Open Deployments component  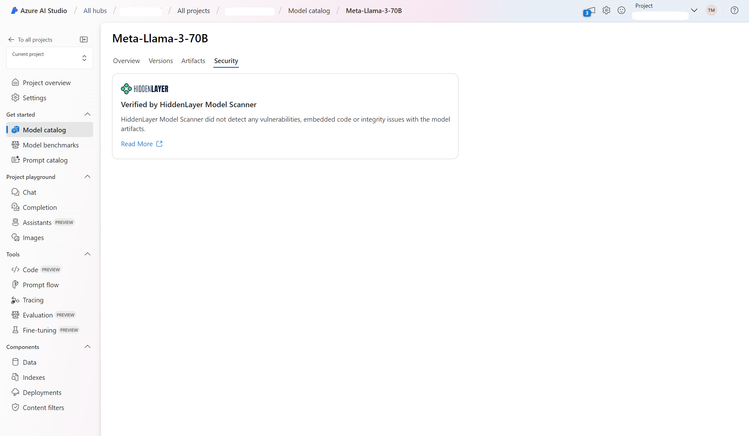42,392
